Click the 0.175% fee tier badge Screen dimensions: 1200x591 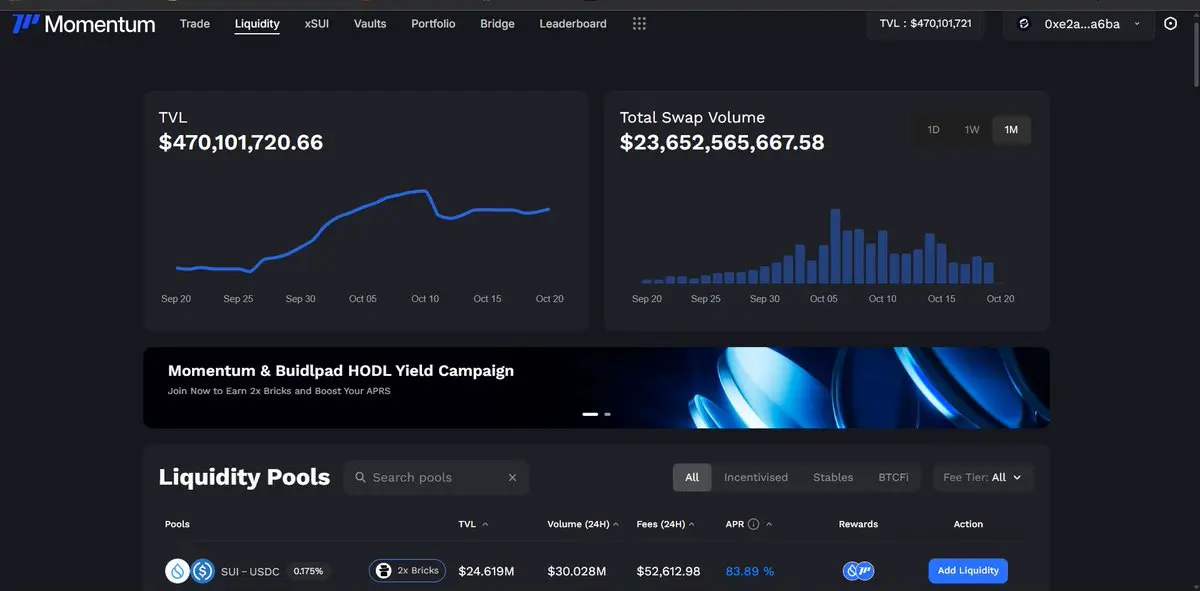click(x=308, y=571)
